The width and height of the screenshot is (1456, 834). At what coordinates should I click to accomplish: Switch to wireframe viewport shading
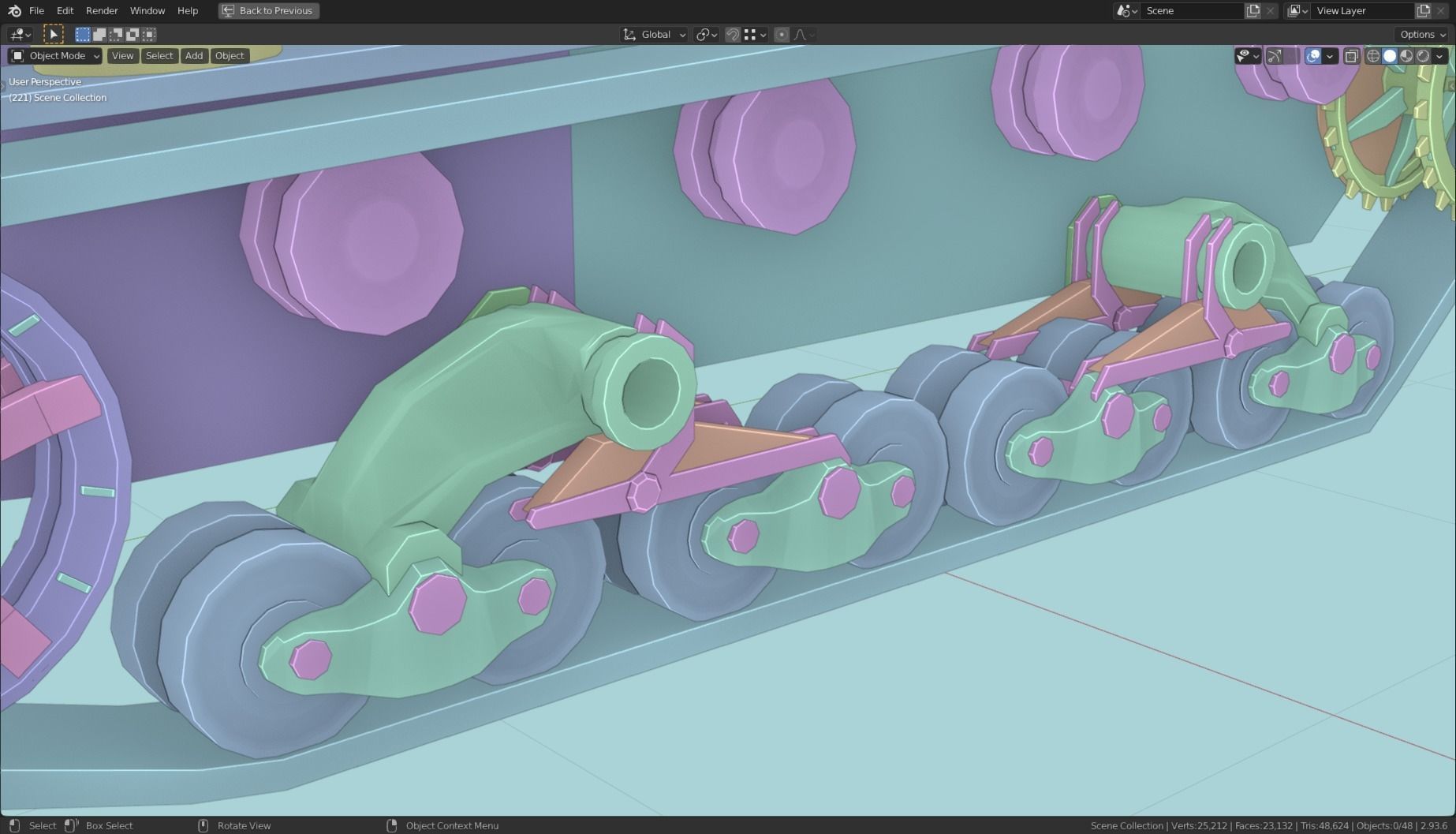(x=1373, y=55)
